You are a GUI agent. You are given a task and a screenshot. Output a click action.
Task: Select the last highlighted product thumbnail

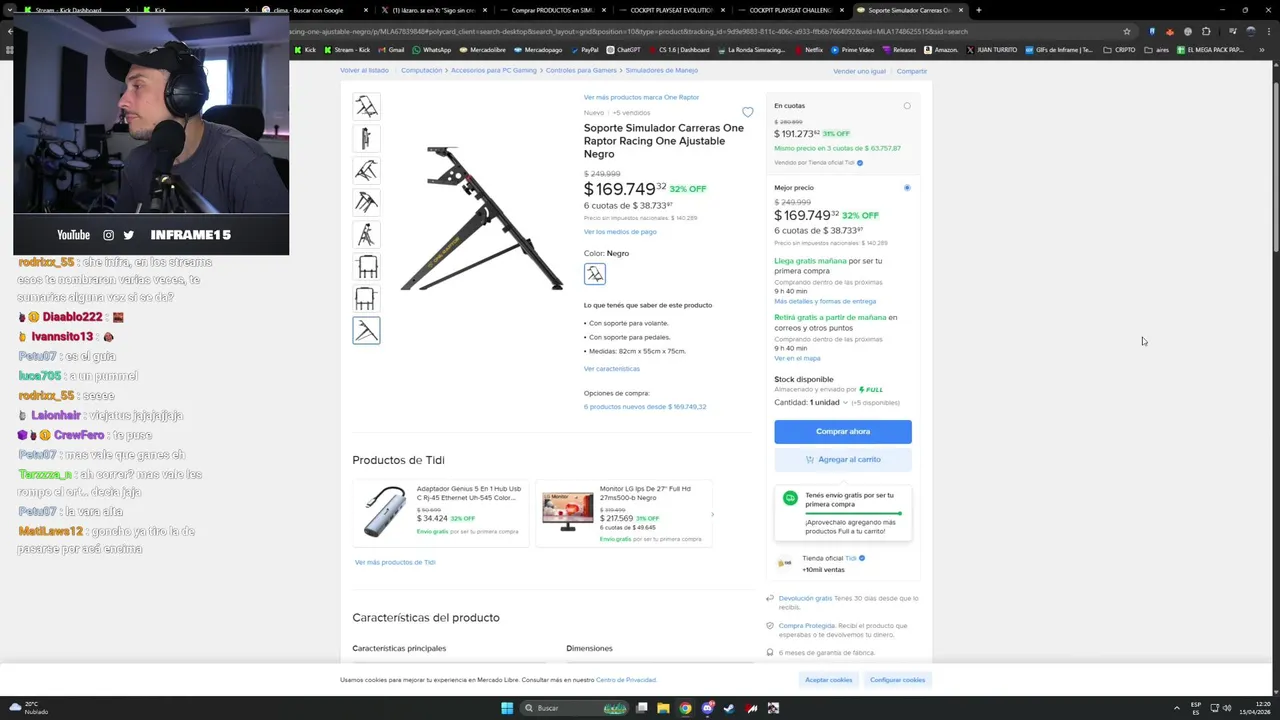pyautogui.click(x=366, y=330)
